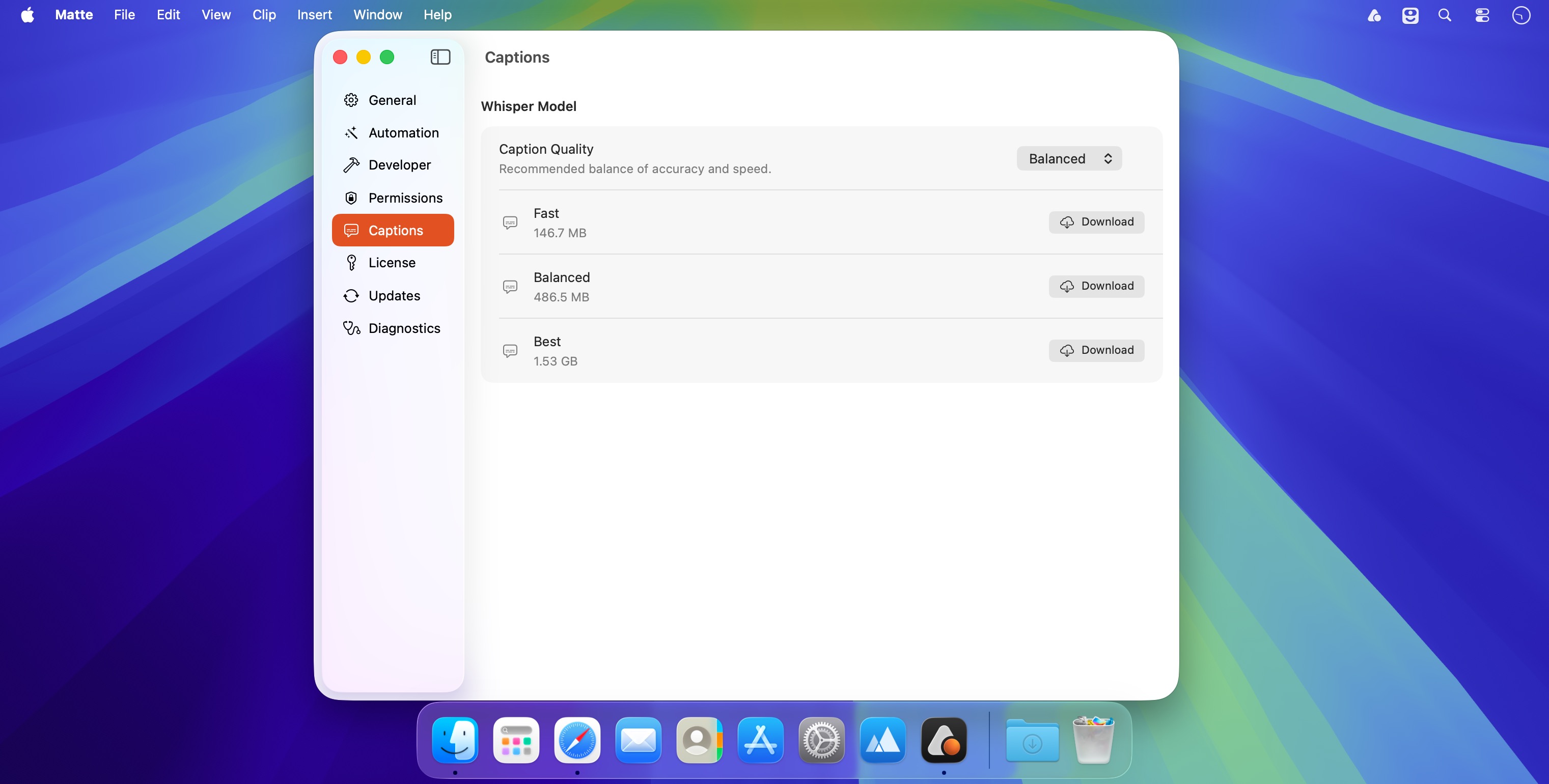
Task: Open the File menu
Action: click(124, 14)
